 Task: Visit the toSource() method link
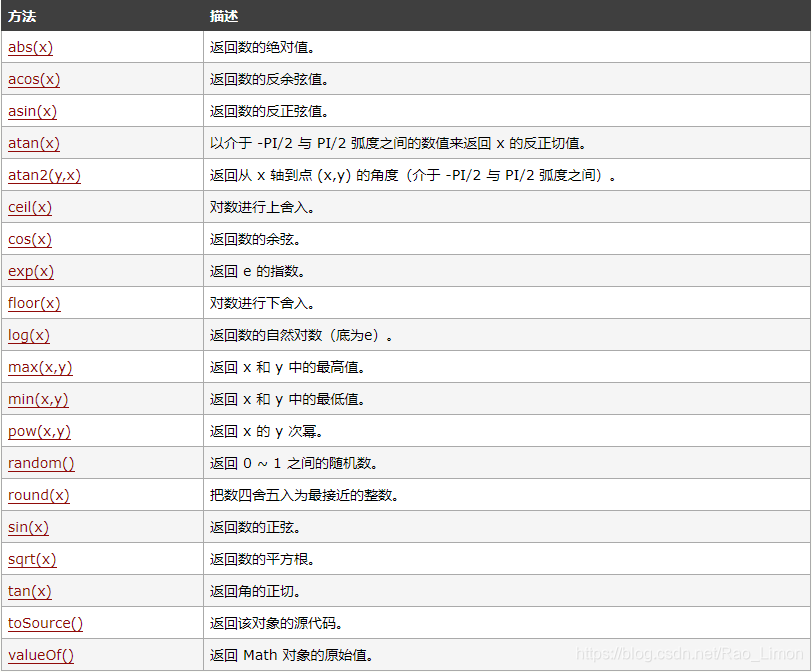coord(45,623)
